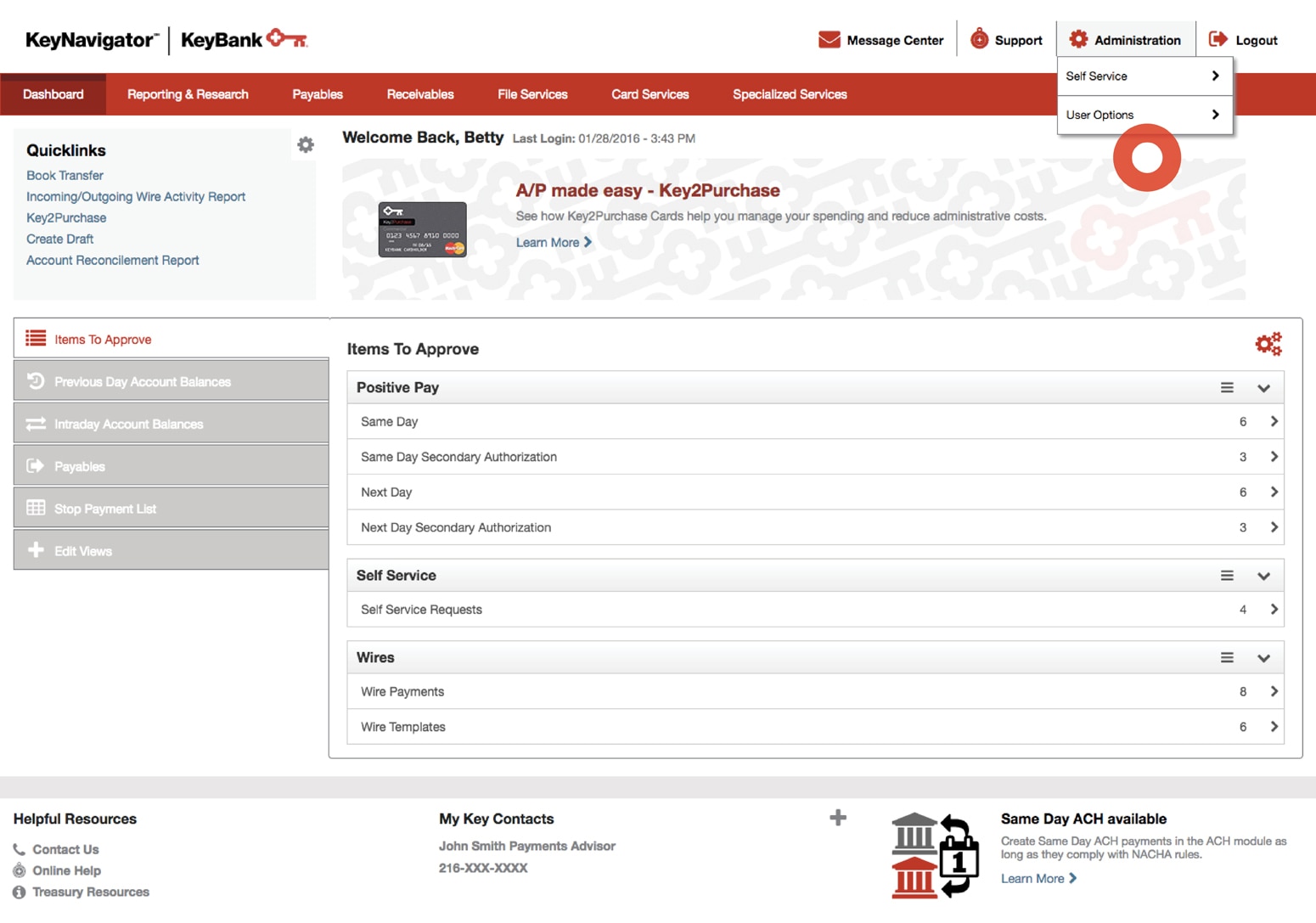This screenshot has width=1316, height=923.
Task: Click the Support lifebuoy icon
Action: click(x=979, y=39)
